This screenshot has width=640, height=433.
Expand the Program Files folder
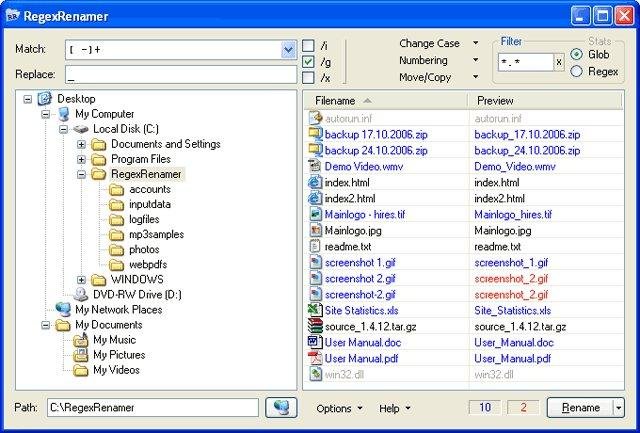coord(82,159)
